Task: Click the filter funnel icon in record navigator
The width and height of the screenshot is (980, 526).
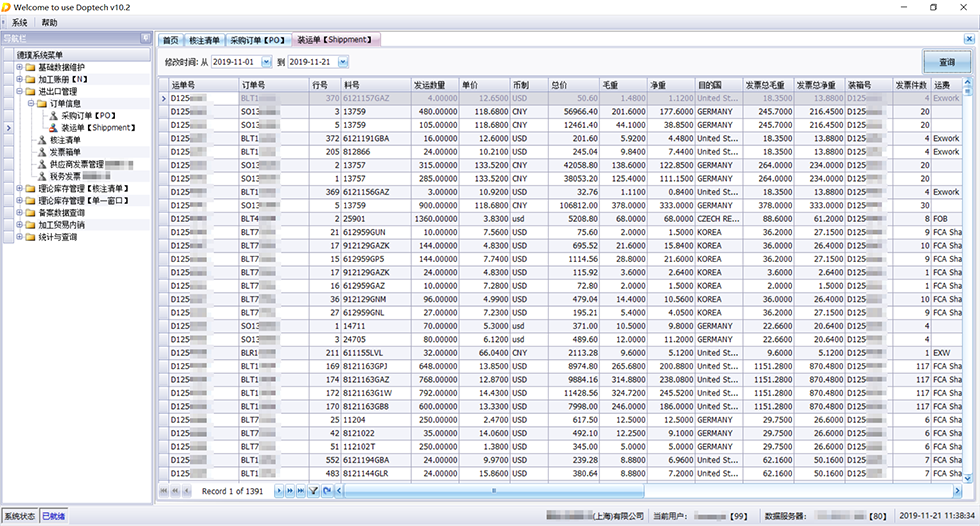Action: [314, 491]
